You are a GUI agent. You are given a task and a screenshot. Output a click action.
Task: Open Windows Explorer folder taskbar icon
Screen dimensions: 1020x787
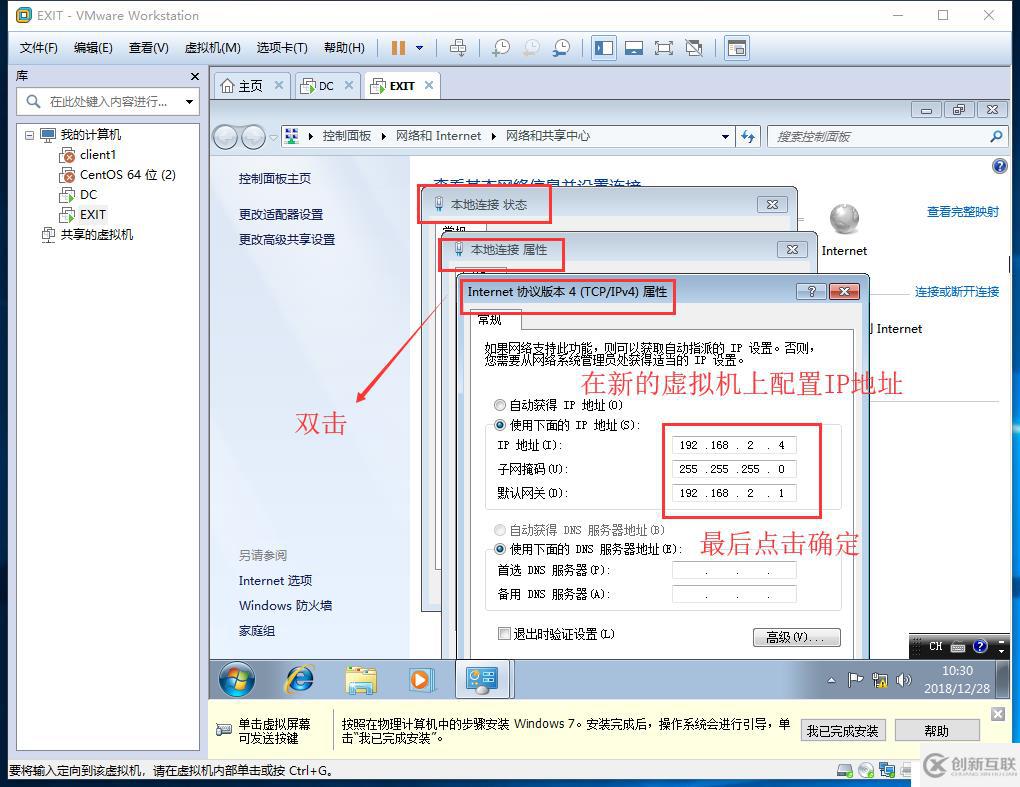[x=360, y=680]
